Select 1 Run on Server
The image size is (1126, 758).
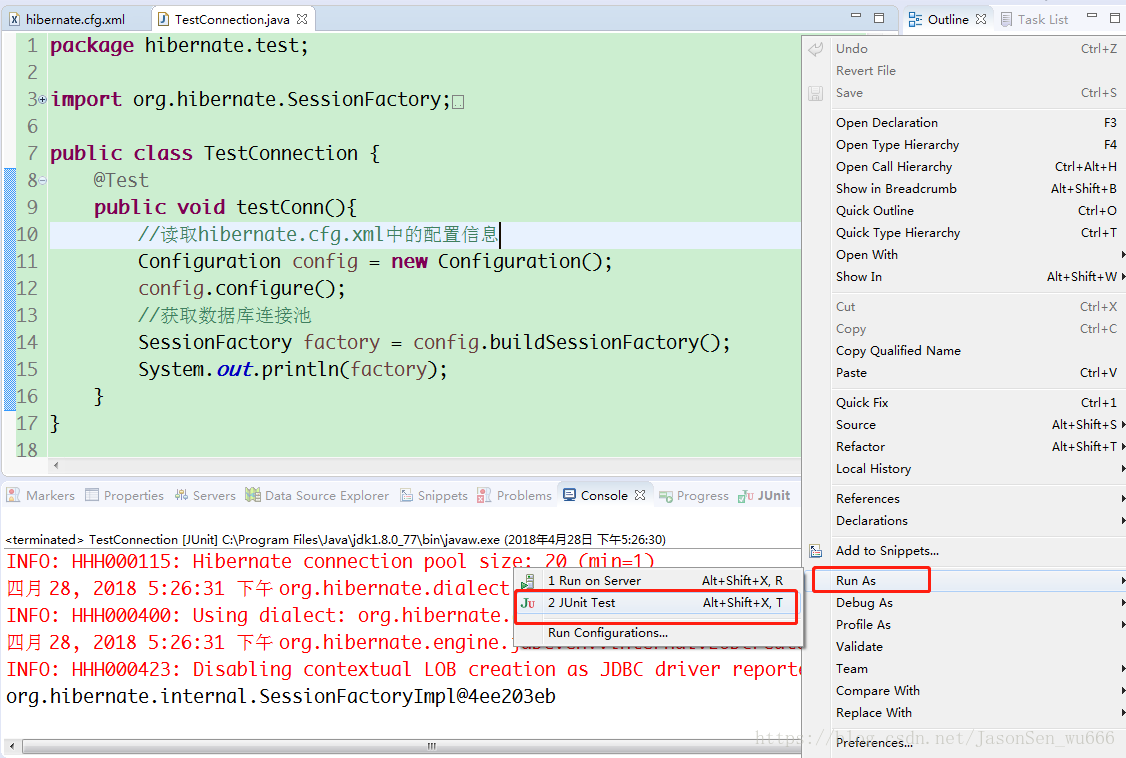pyautogui.click(x=658, y=581)
